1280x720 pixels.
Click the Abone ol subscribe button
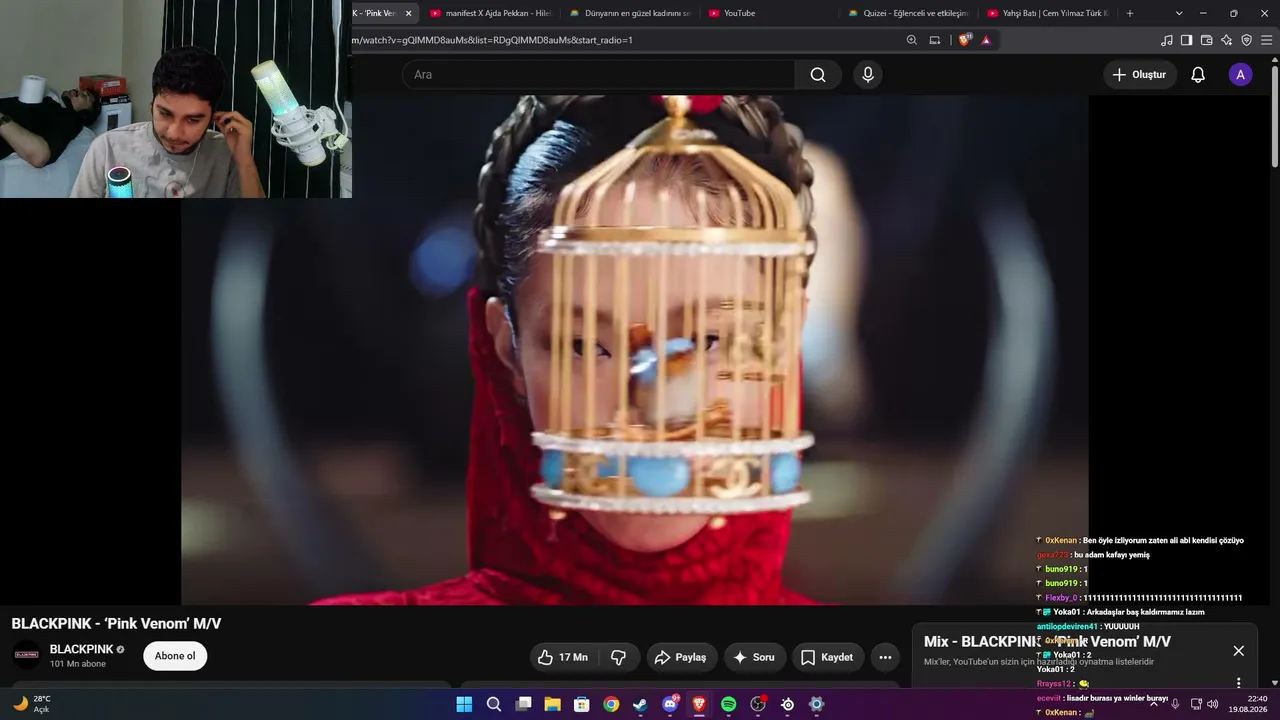175,656
